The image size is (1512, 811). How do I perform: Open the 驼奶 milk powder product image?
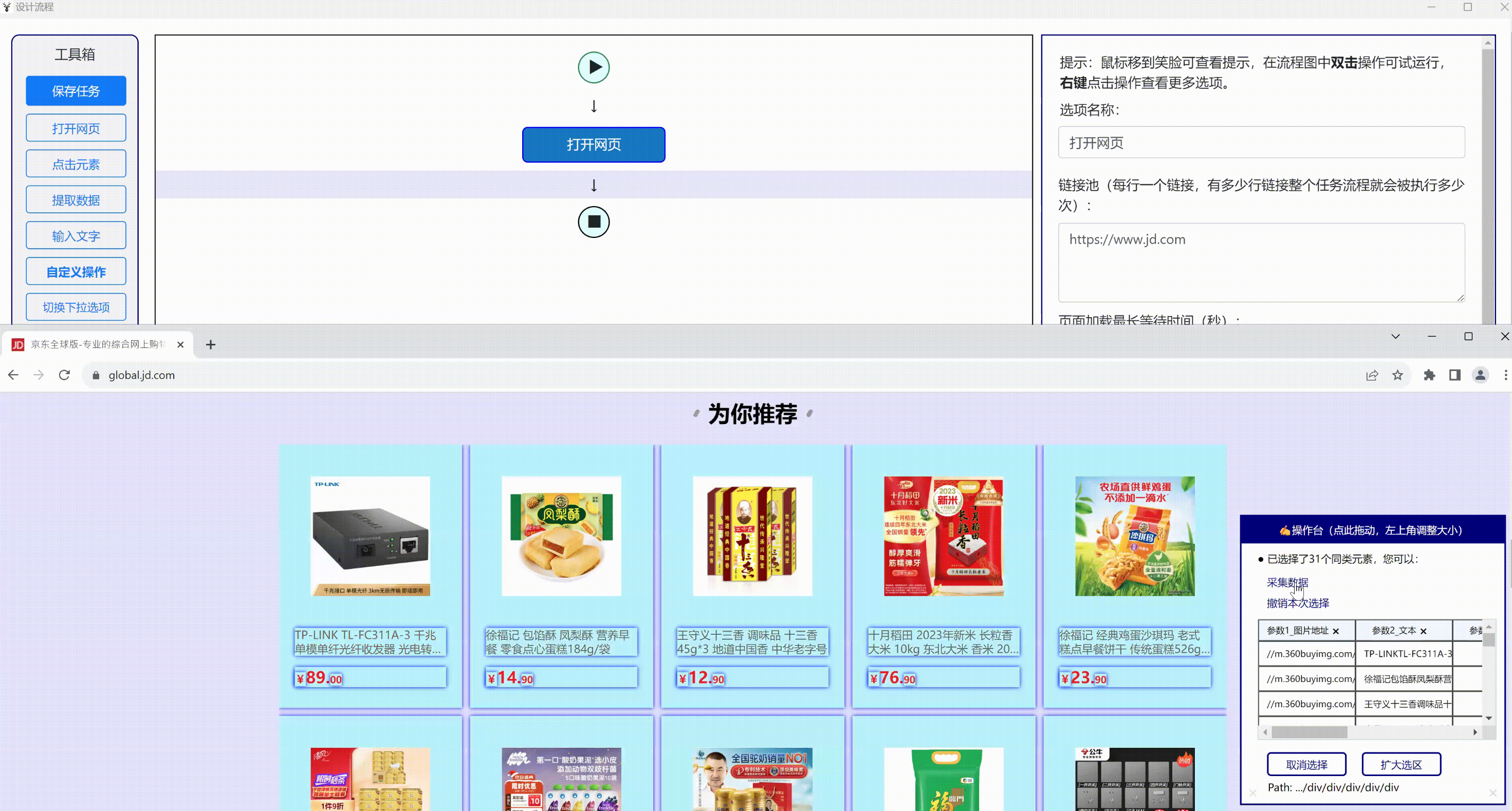pyautogui.click(x=752, y=779)
